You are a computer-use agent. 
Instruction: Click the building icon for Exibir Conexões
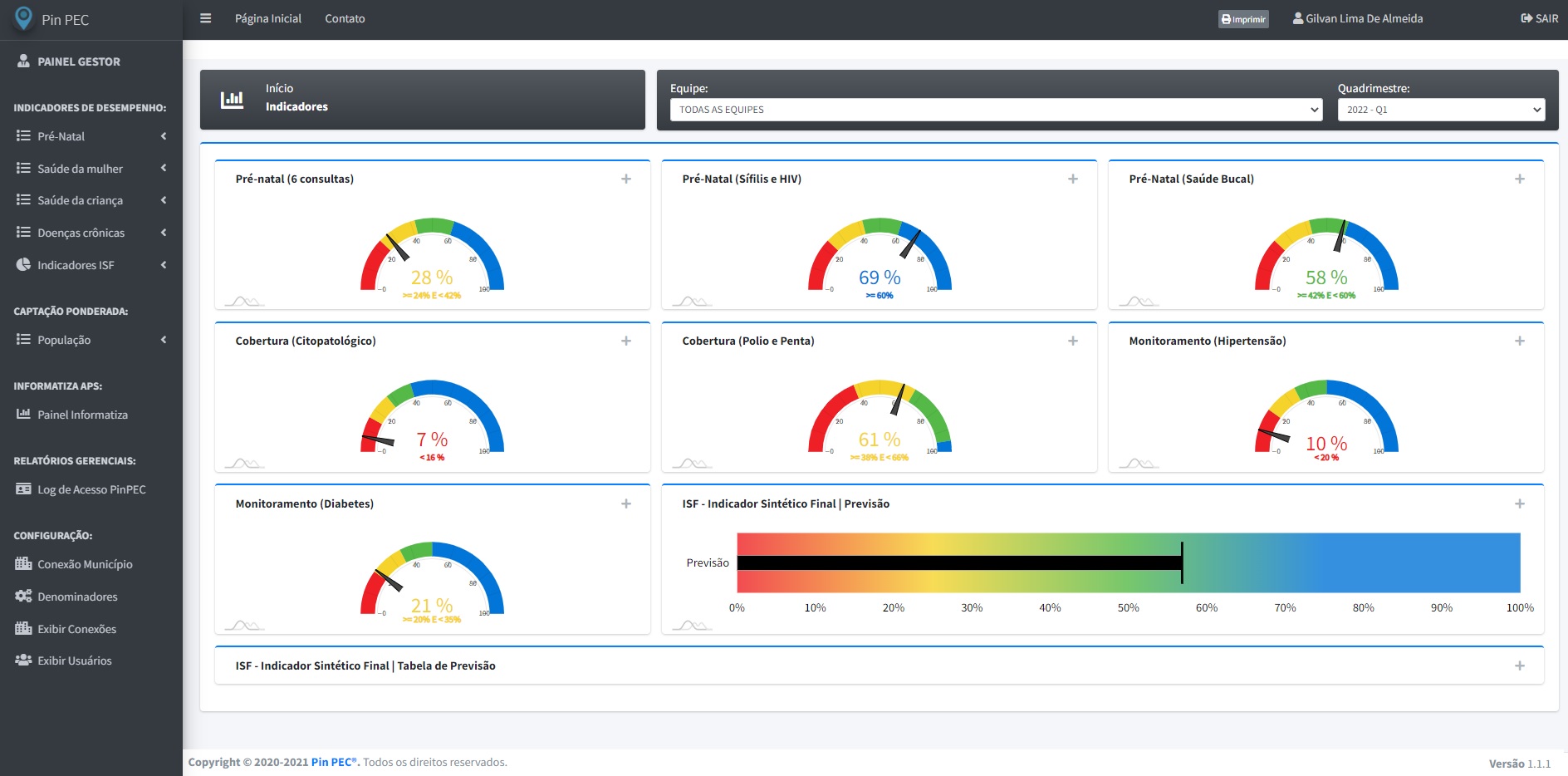point(23,628)
